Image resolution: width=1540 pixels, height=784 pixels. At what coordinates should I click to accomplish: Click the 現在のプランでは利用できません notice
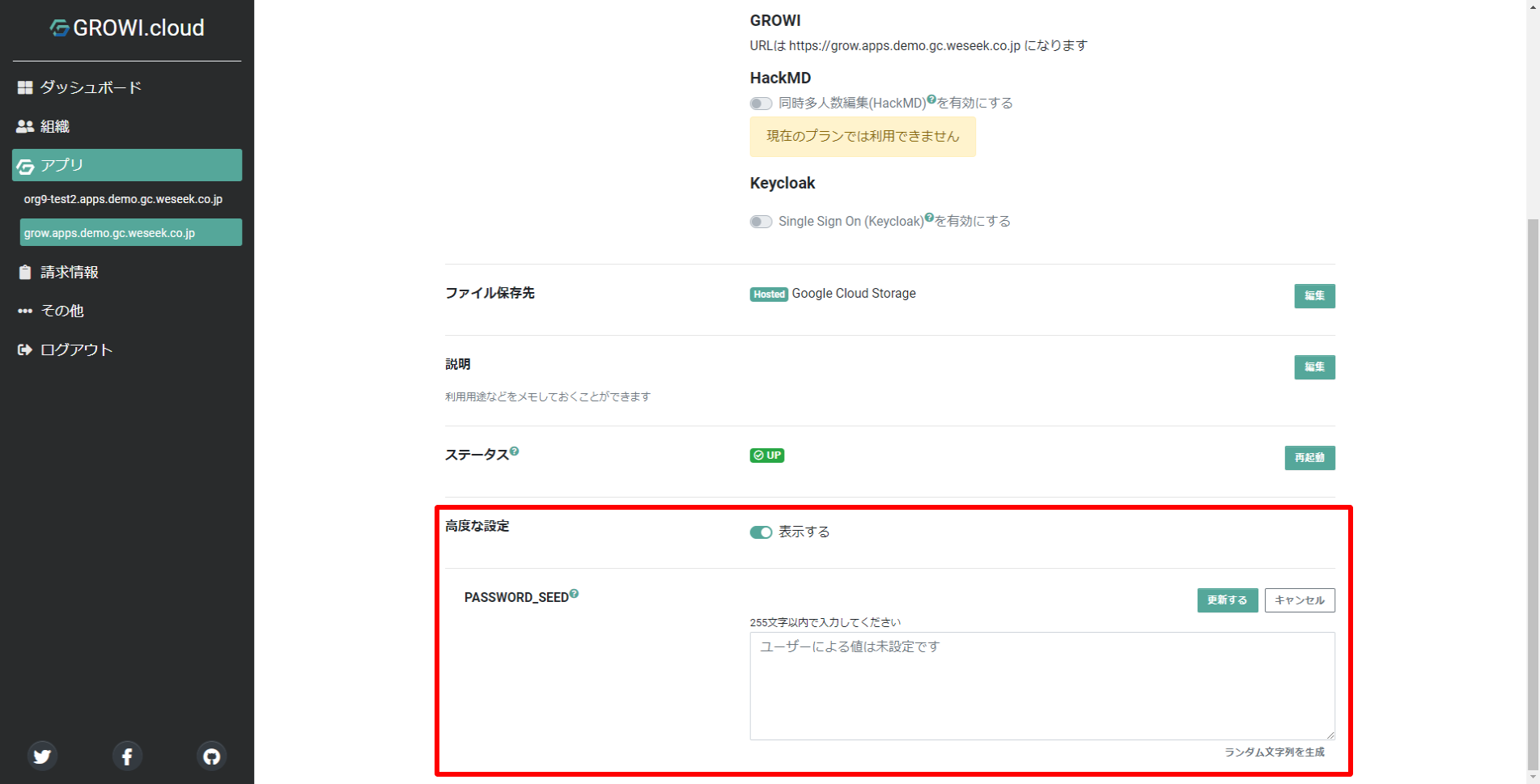863,137
